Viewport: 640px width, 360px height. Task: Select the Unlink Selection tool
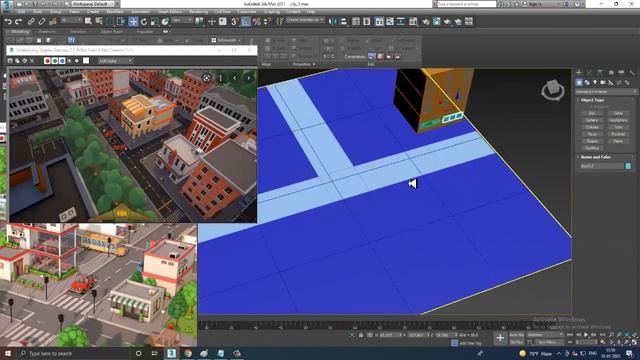click(42, 21)
